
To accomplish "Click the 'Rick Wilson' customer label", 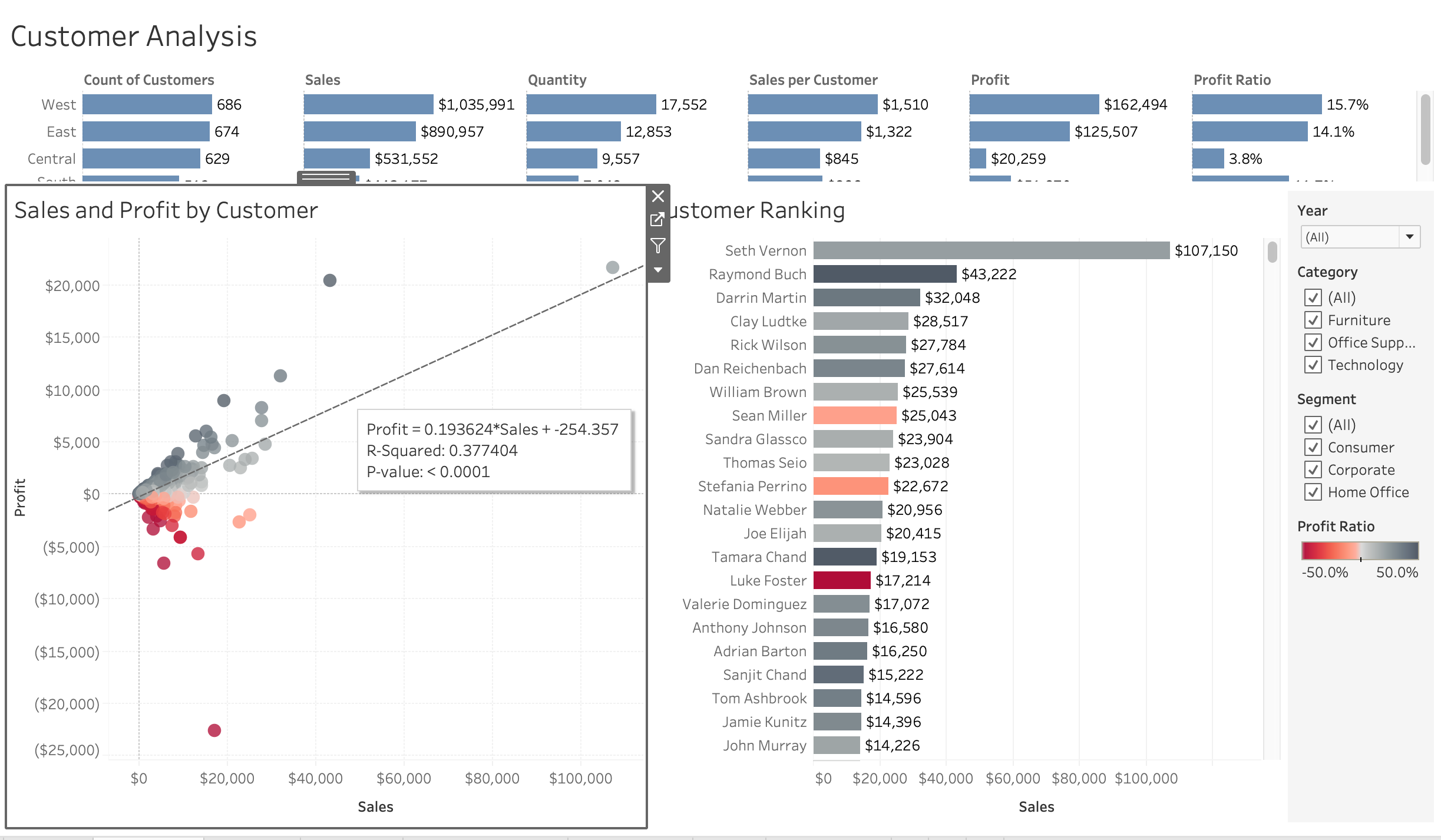I will 768,345.
